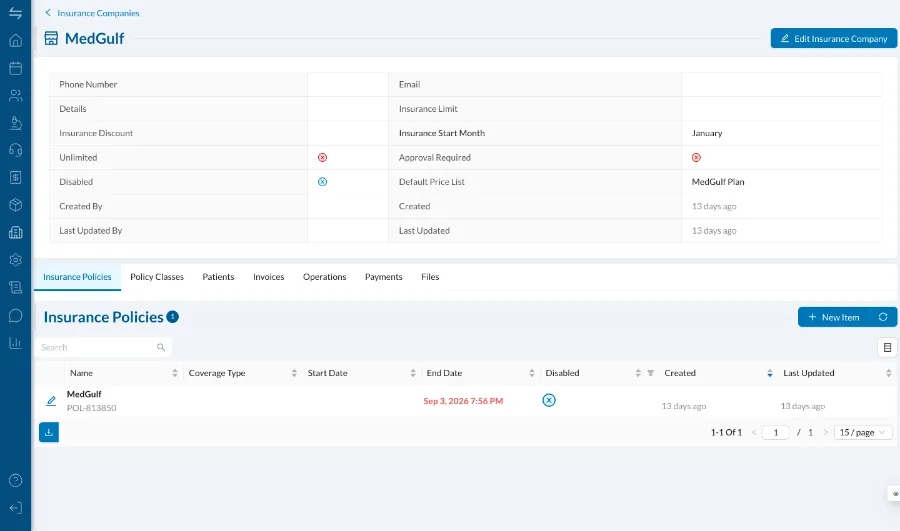
Task: Sort by the Disabled column arrows
Action: click(x=638, y=373)
